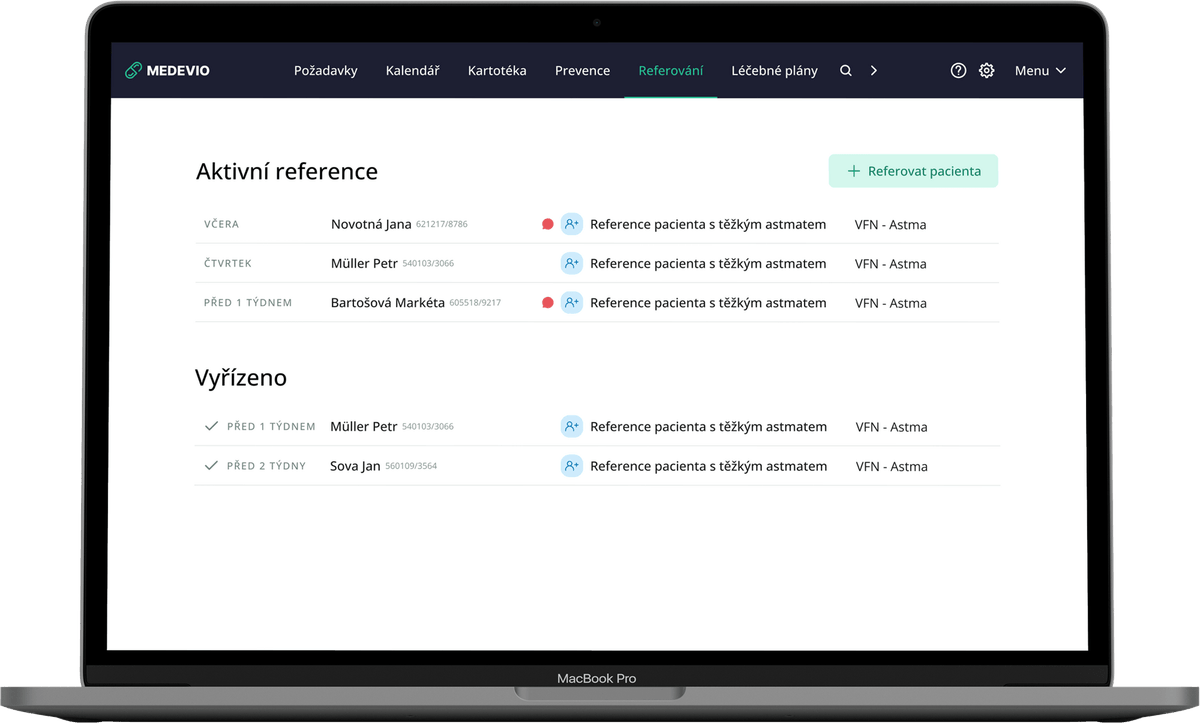Go to the Léčebné plány tab
Viewport: 1200px width, 723px height.
click(x=774, y=71)
